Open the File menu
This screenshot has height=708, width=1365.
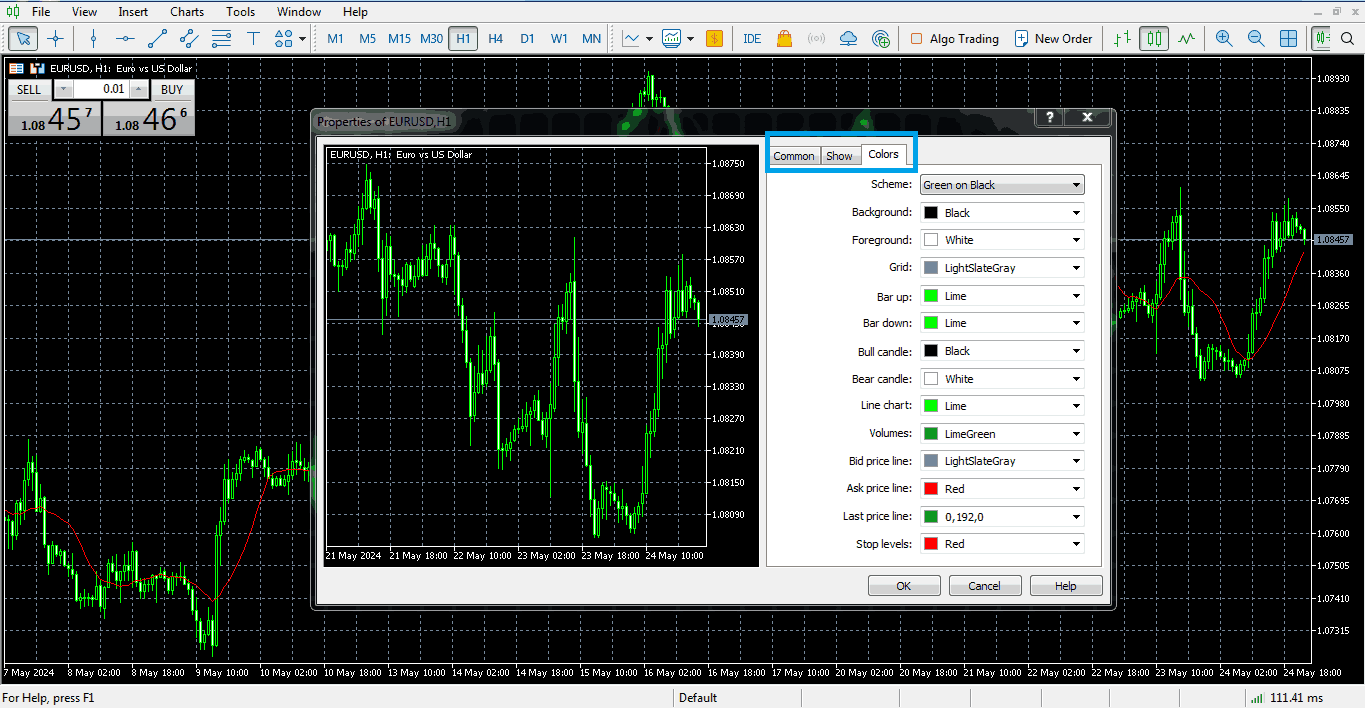[x=41, y=12]
